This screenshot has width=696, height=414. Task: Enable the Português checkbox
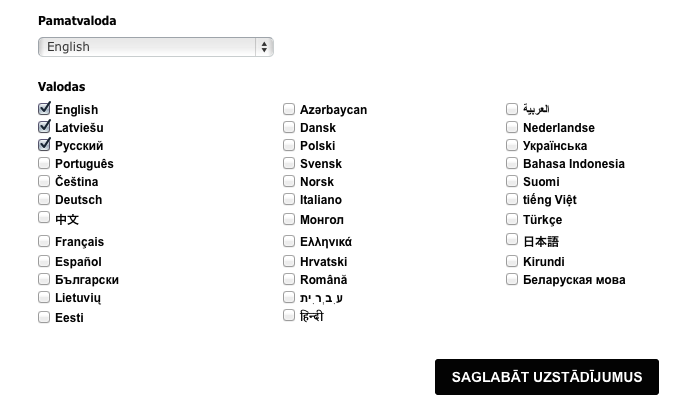point(44,163)
